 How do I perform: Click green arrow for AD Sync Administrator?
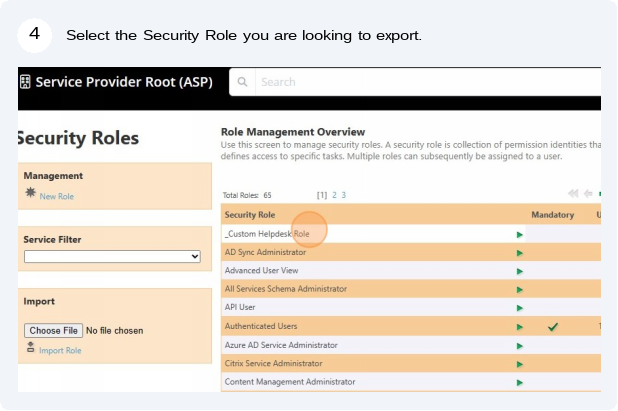pyautogui.click(x=519, y=253)
